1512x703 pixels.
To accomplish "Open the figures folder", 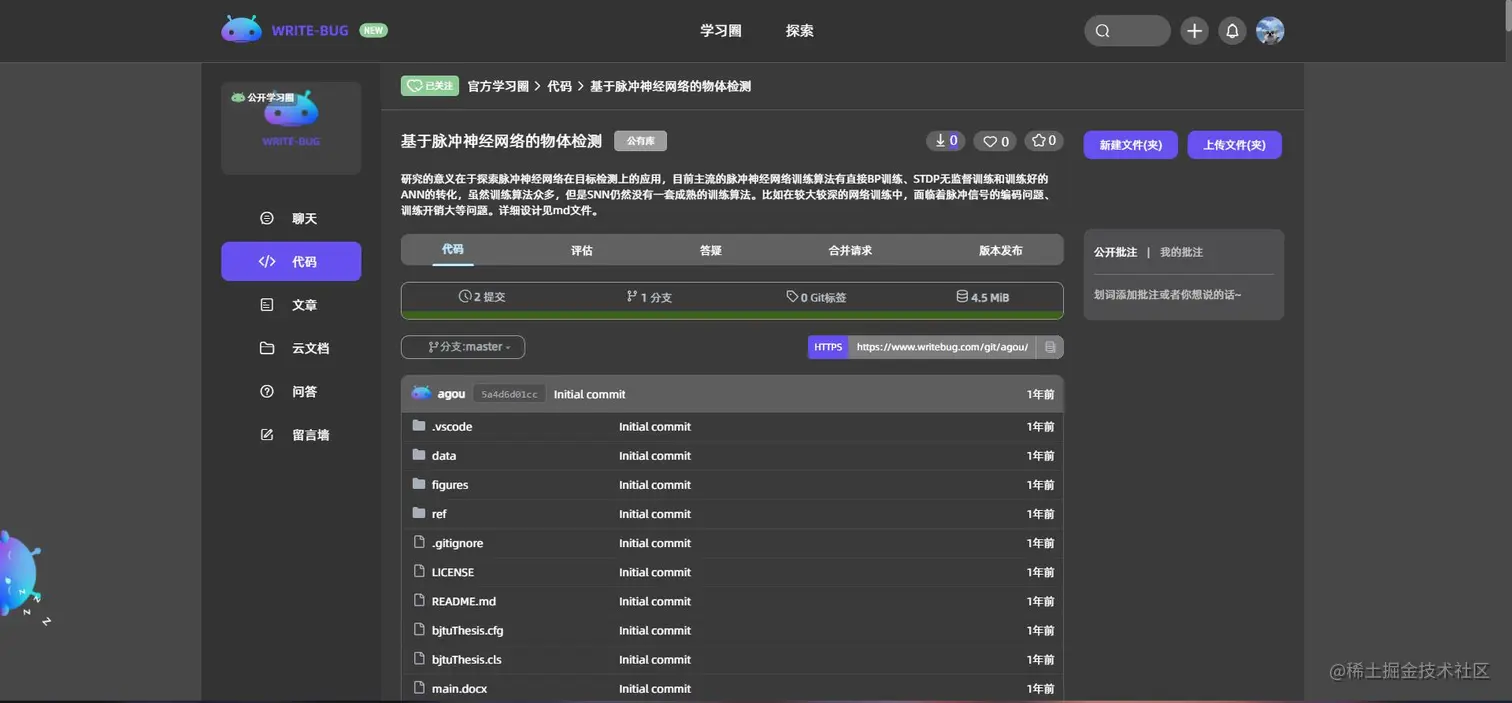I will [x=450, y=485].
